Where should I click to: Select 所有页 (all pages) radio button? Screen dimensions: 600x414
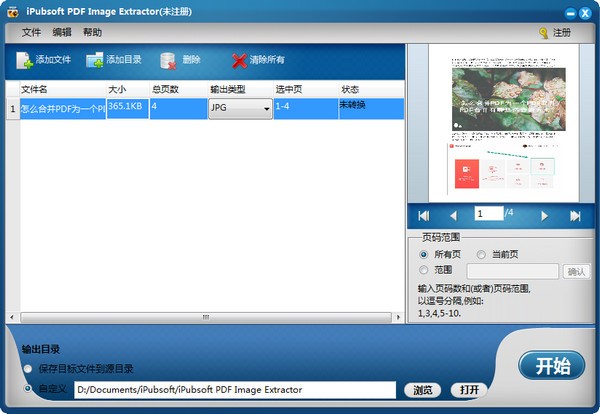click(424, 254)
